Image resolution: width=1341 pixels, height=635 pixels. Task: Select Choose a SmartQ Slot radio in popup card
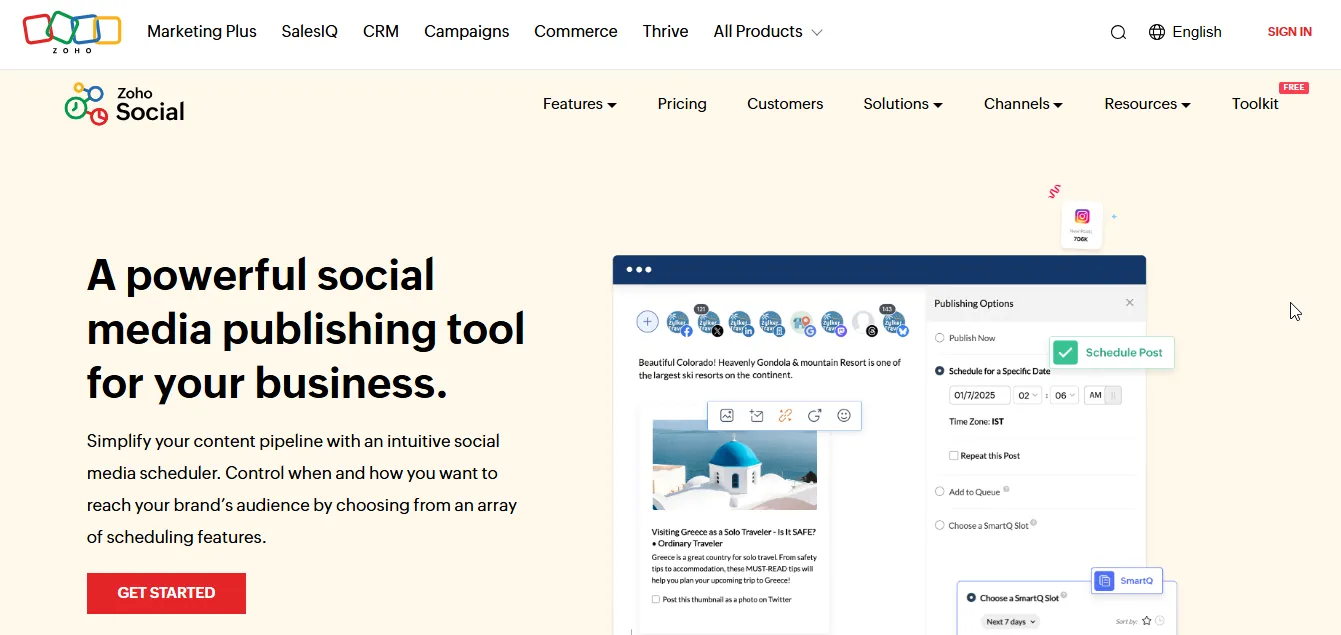pyautogui.click(x=971, y=598)
